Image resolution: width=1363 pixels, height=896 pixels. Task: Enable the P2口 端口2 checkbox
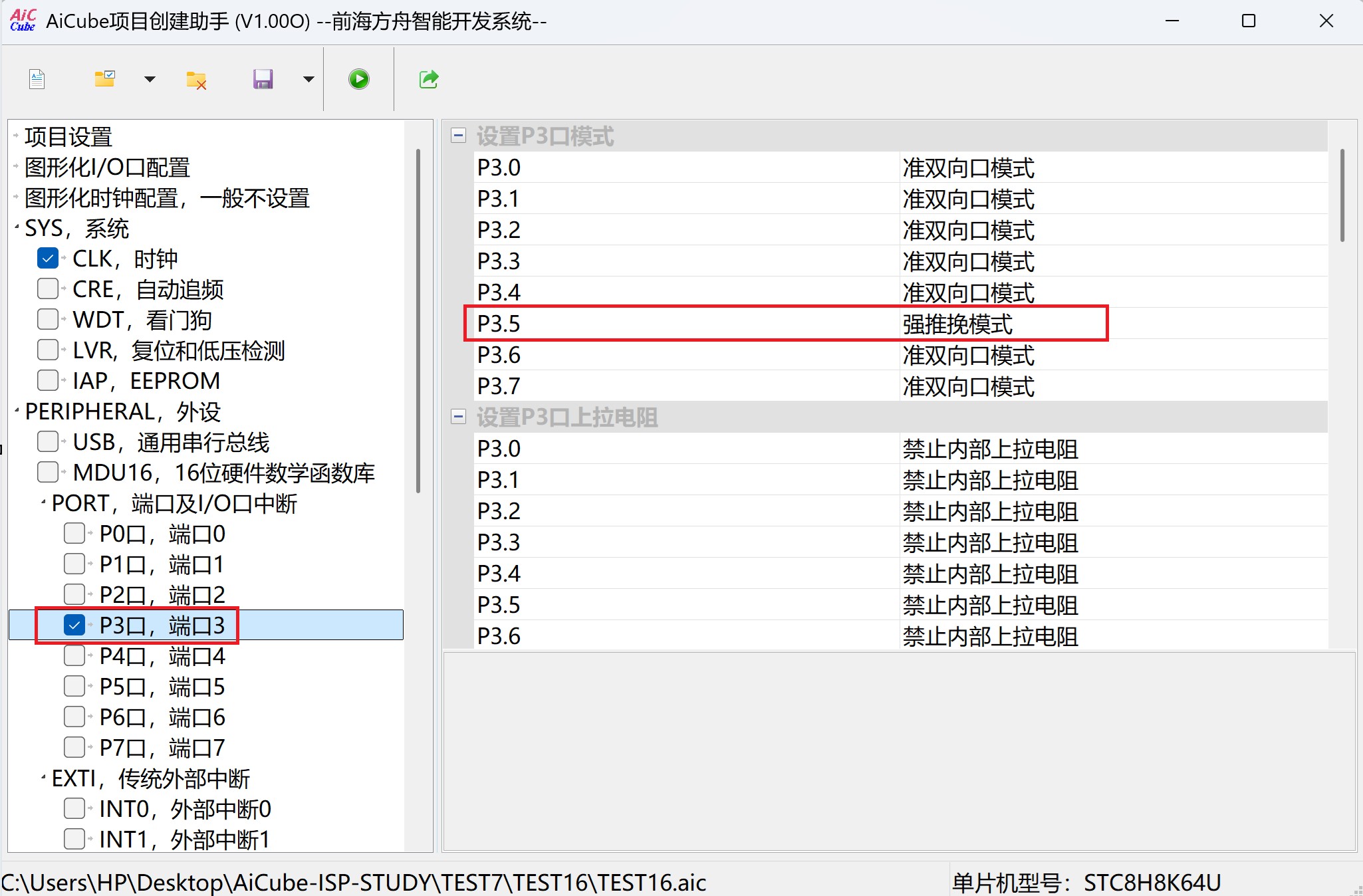click(74, 594)
